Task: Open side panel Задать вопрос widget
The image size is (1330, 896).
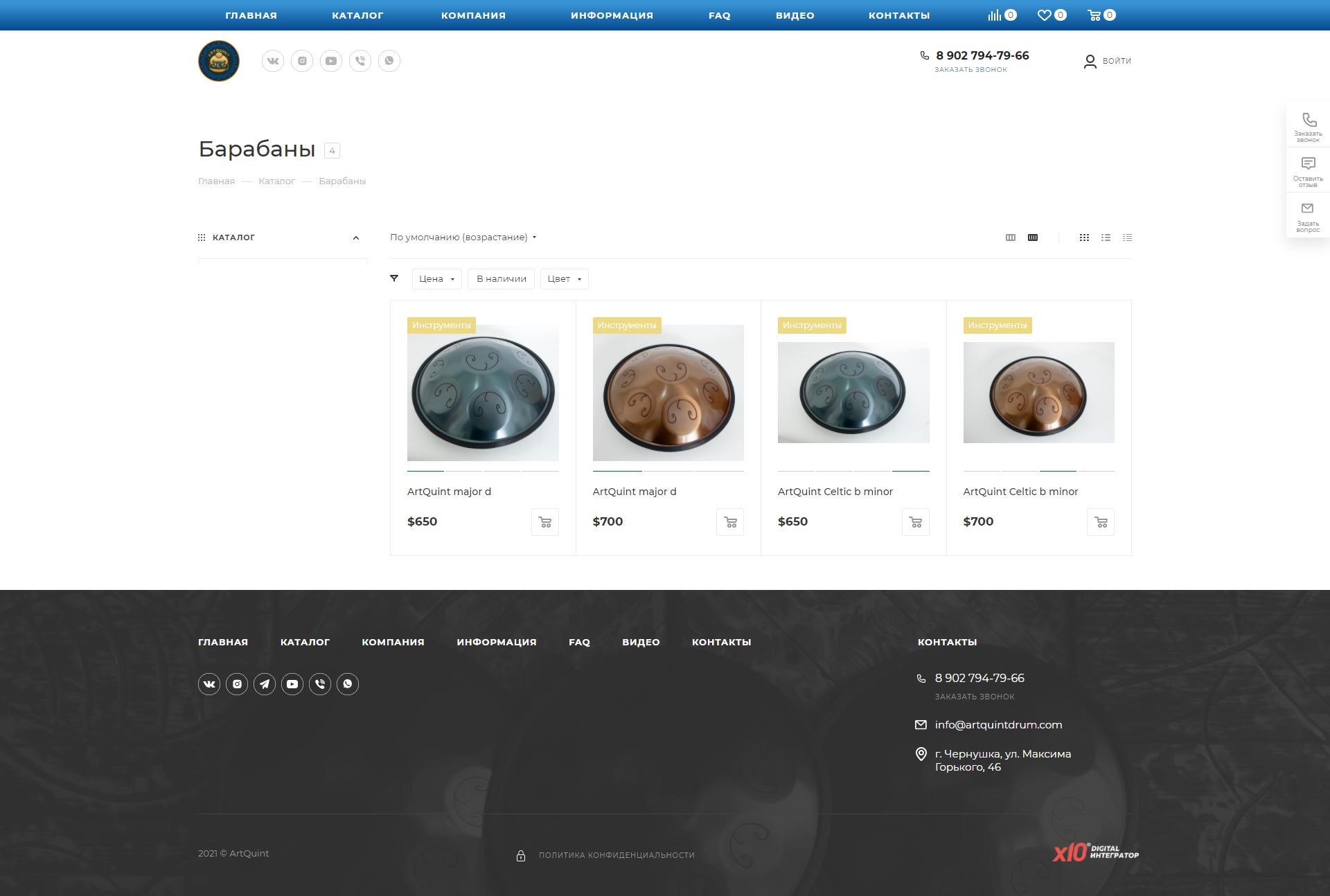Action: [1308, 217]
